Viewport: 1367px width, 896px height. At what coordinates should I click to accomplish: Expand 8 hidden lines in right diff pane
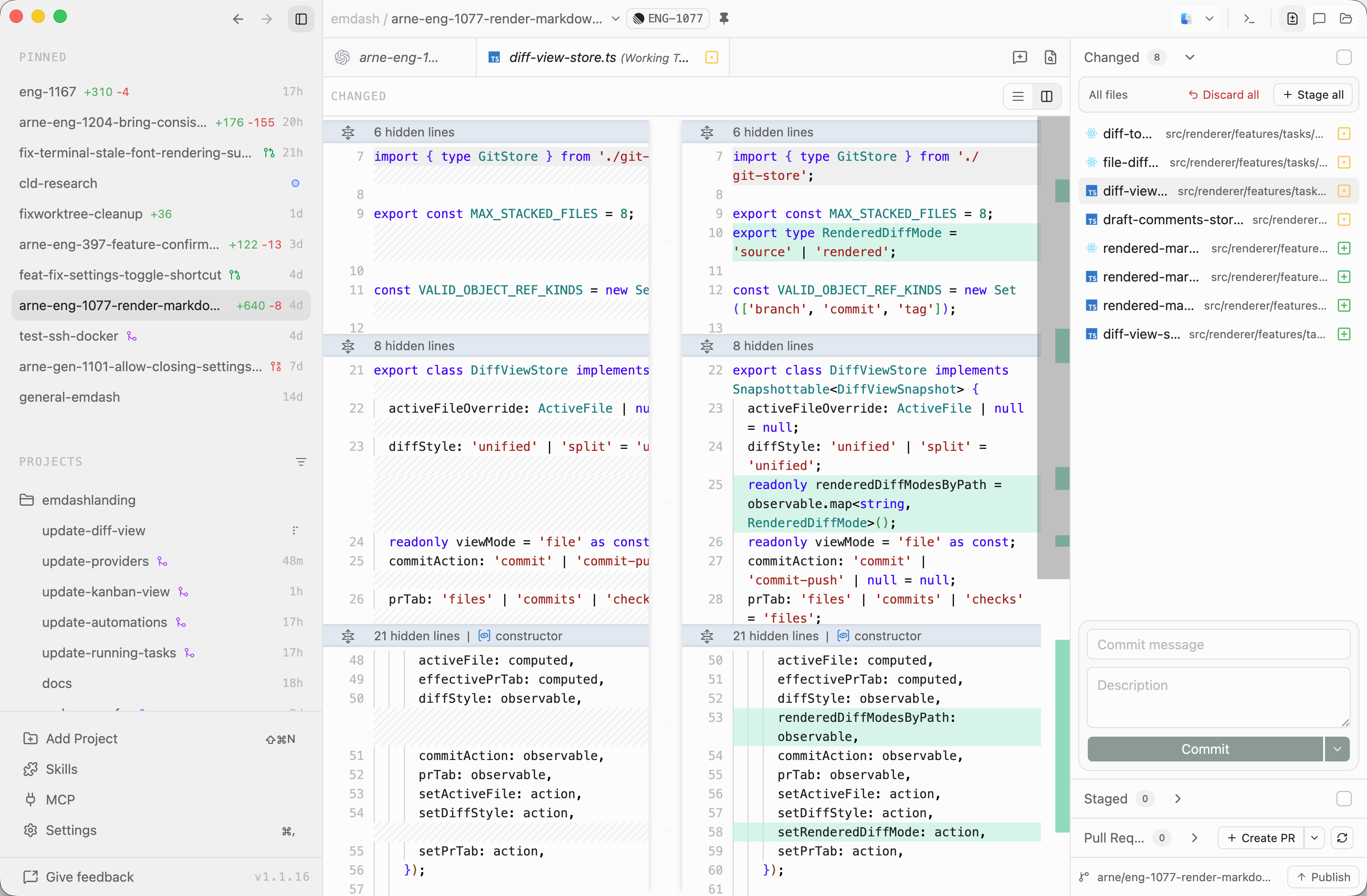(707, 346)
